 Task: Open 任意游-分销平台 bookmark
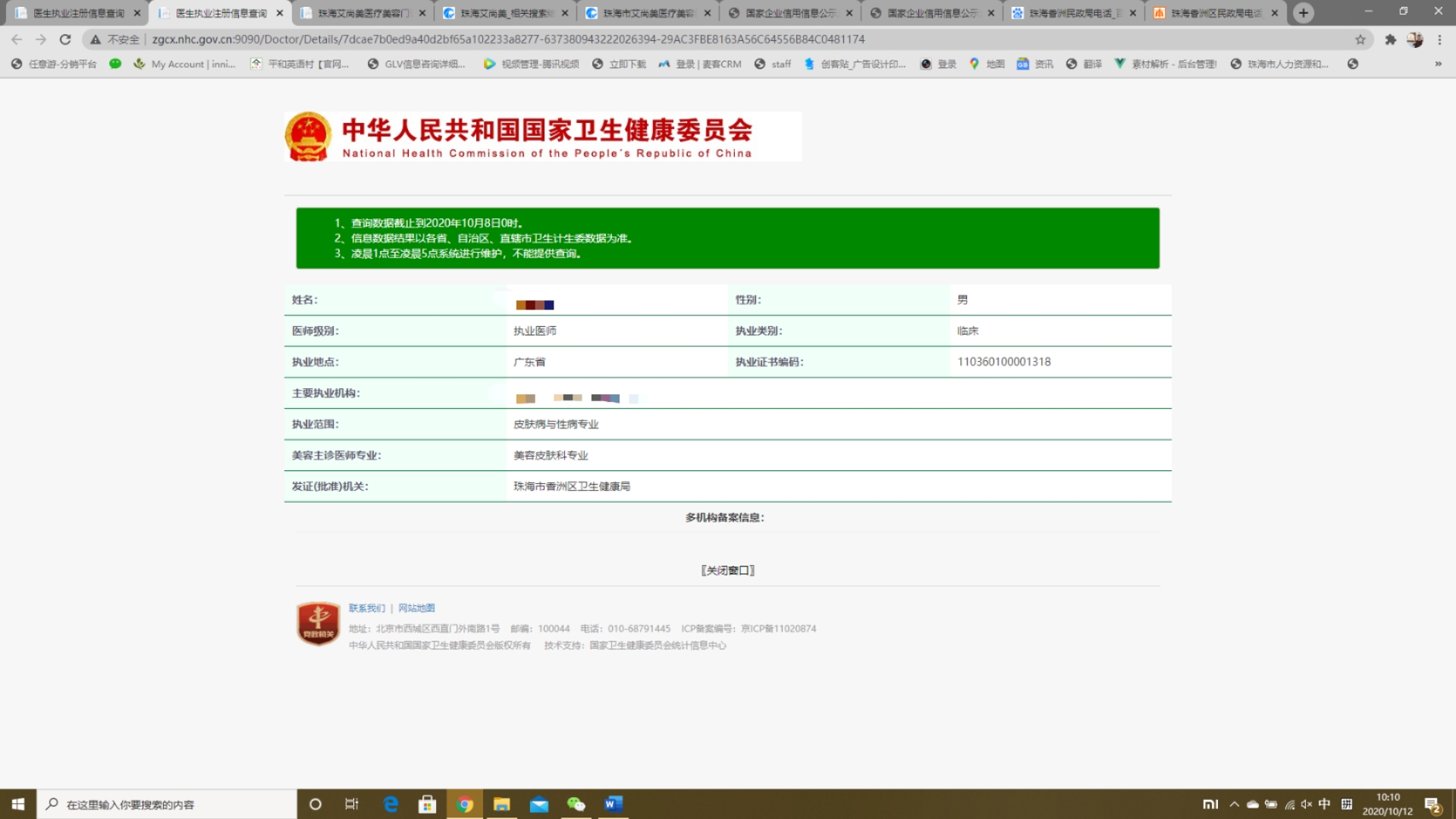(54, 64)
